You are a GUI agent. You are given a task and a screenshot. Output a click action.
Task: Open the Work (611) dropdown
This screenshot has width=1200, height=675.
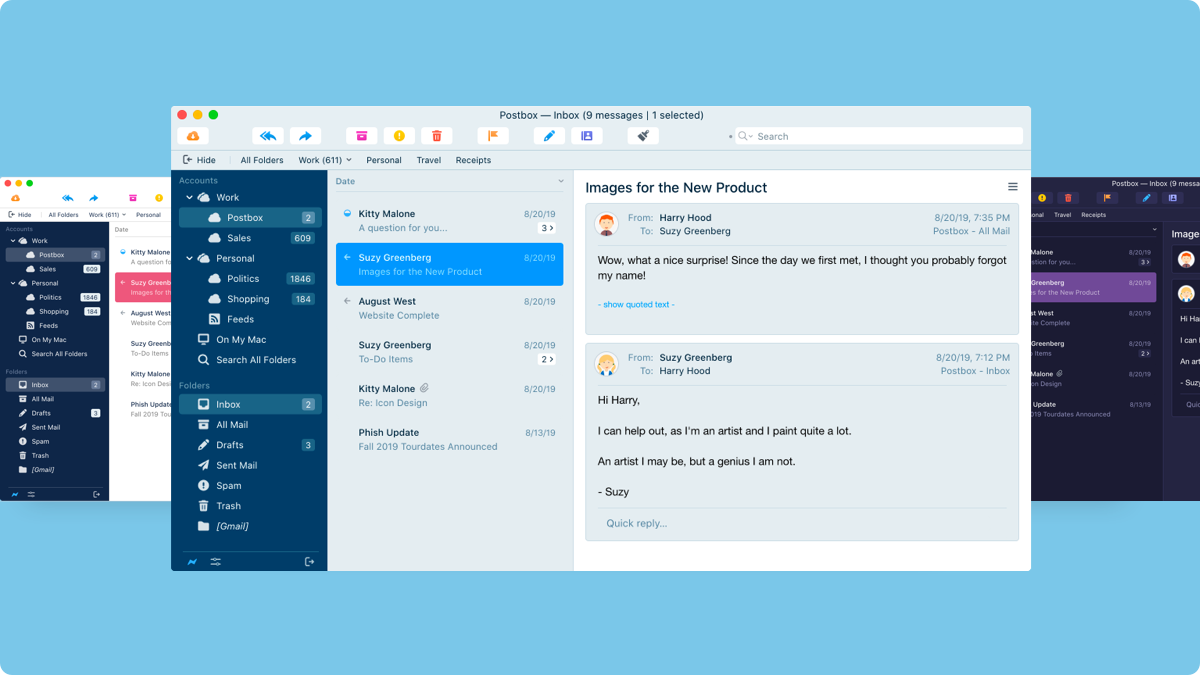(x=325, y=160)
